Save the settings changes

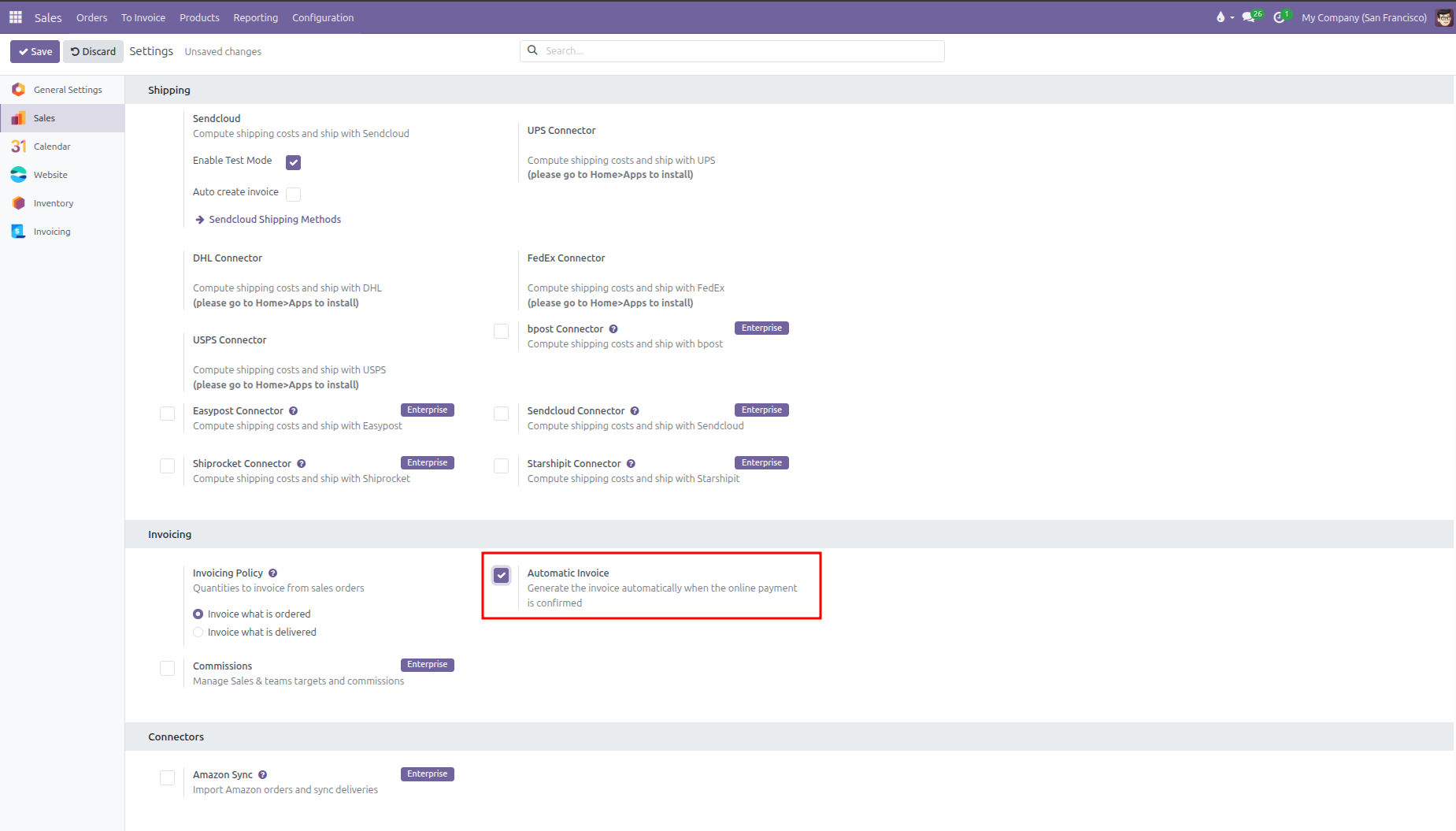(x=35, y=51)
